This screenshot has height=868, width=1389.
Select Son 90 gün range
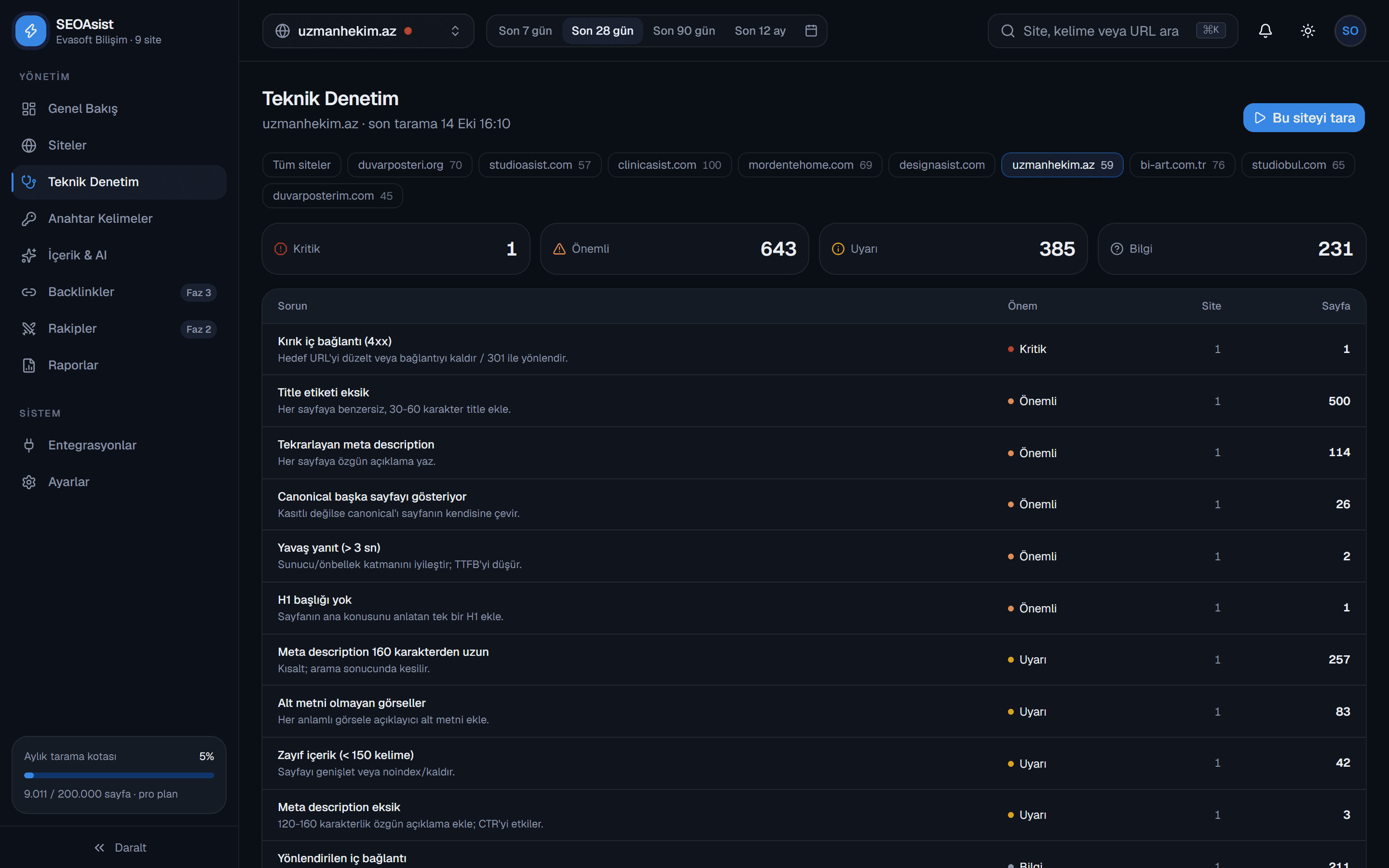683,31
